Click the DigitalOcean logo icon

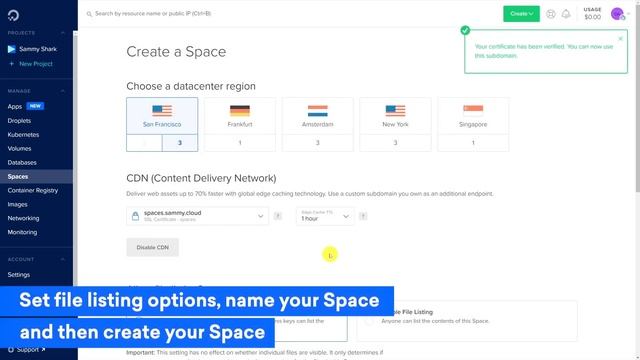point(13,16)
